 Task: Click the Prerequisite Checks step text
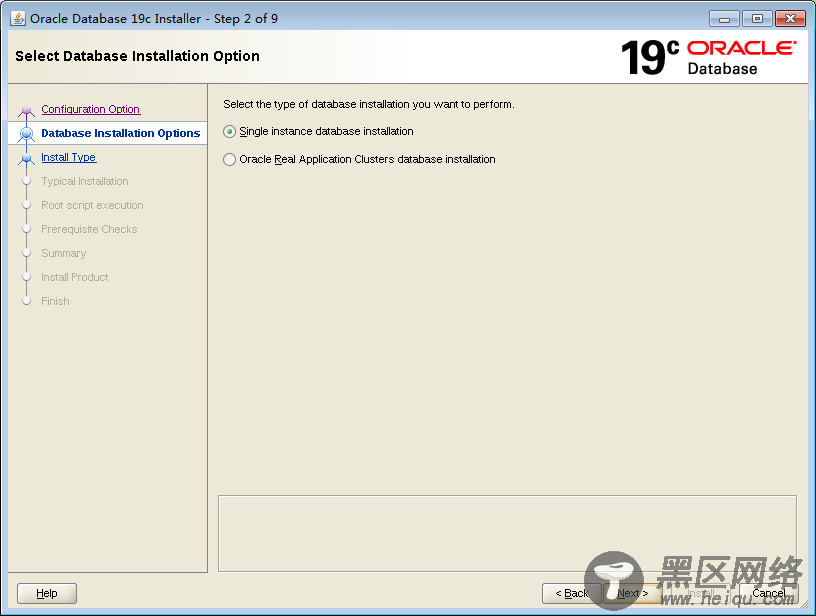point(89,229)
